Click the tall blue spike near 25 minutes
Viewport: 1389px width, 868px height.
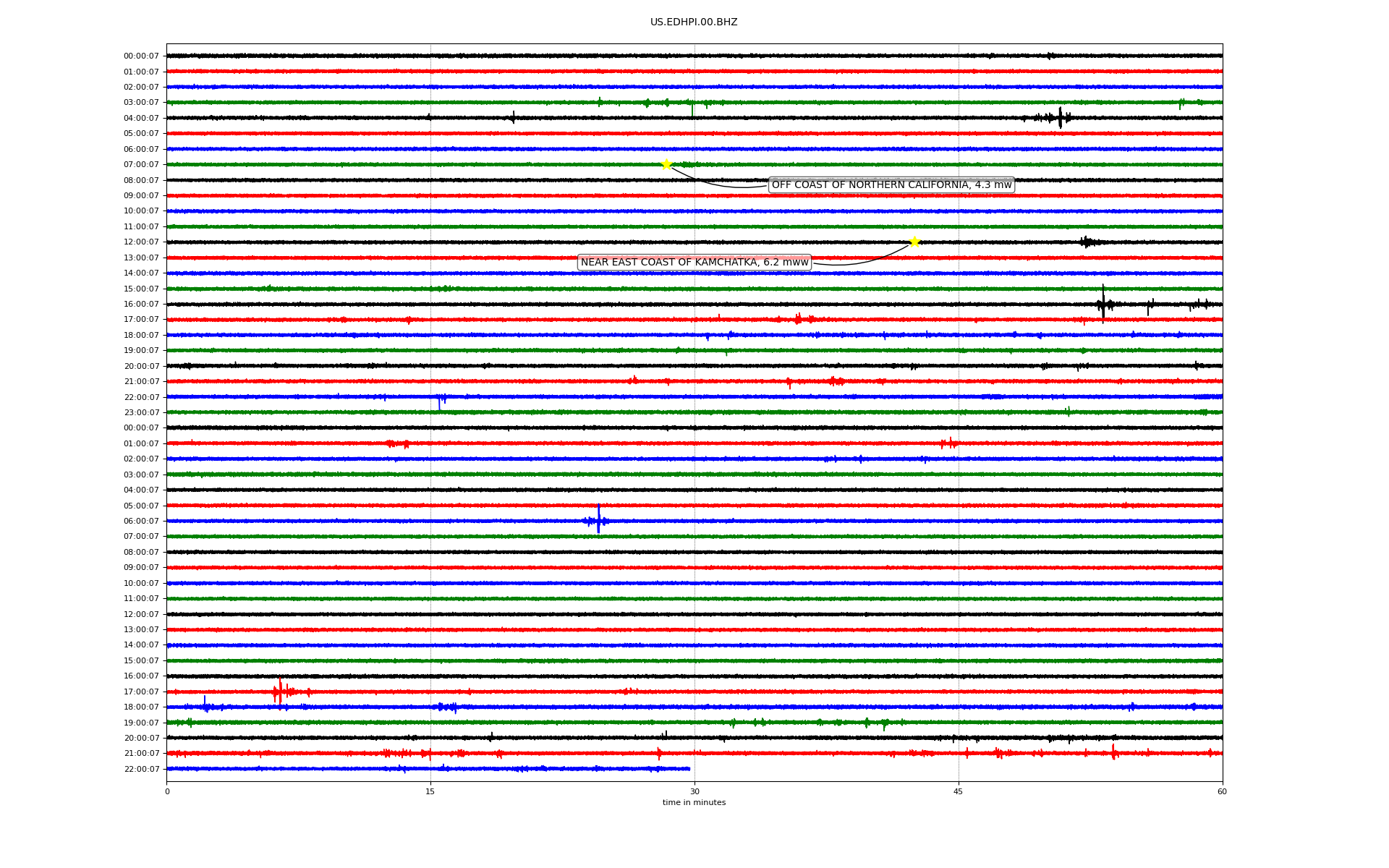click(598, 519)
